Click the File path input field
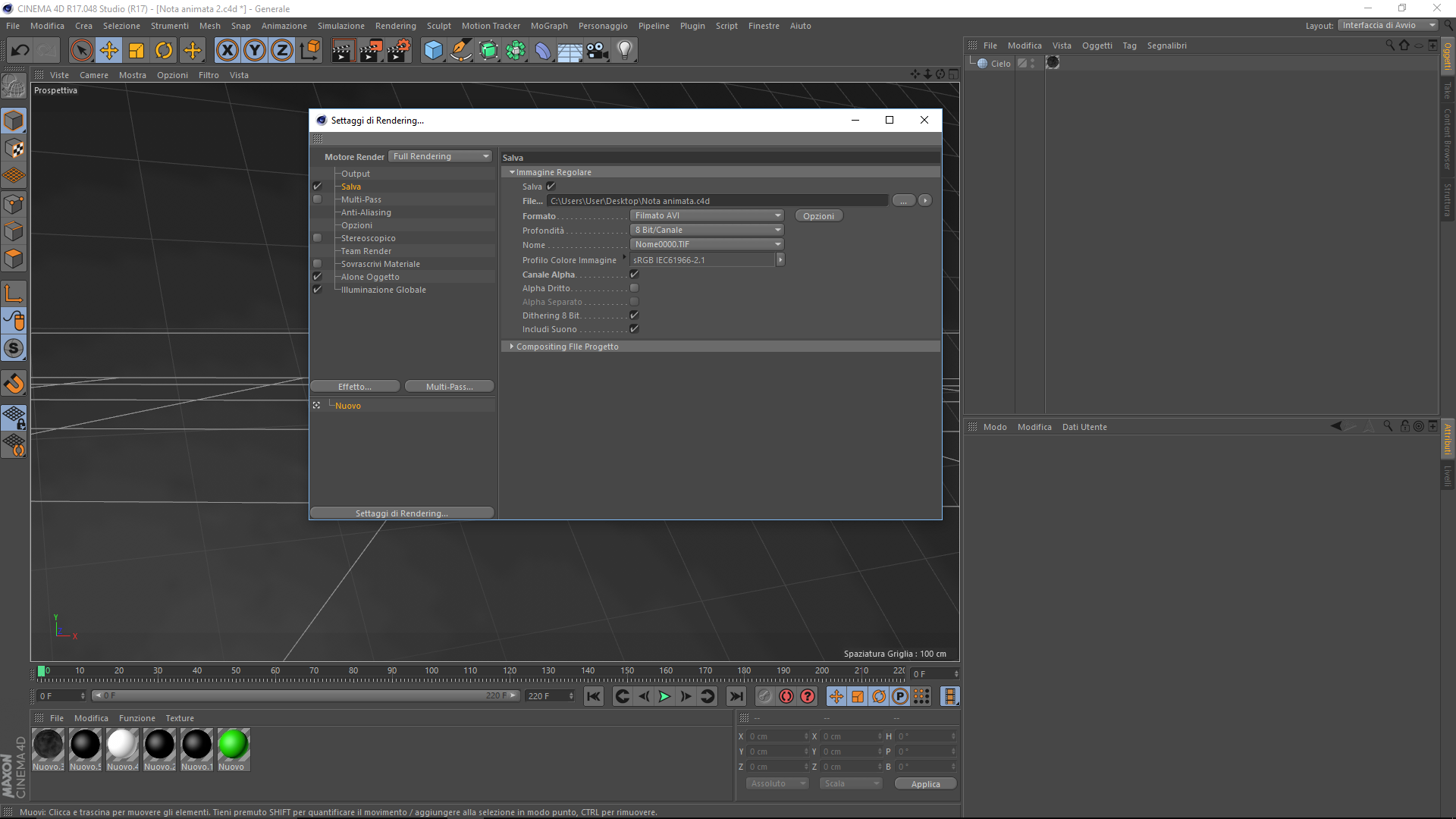1456x819 pixels. (x=717, y=201)
